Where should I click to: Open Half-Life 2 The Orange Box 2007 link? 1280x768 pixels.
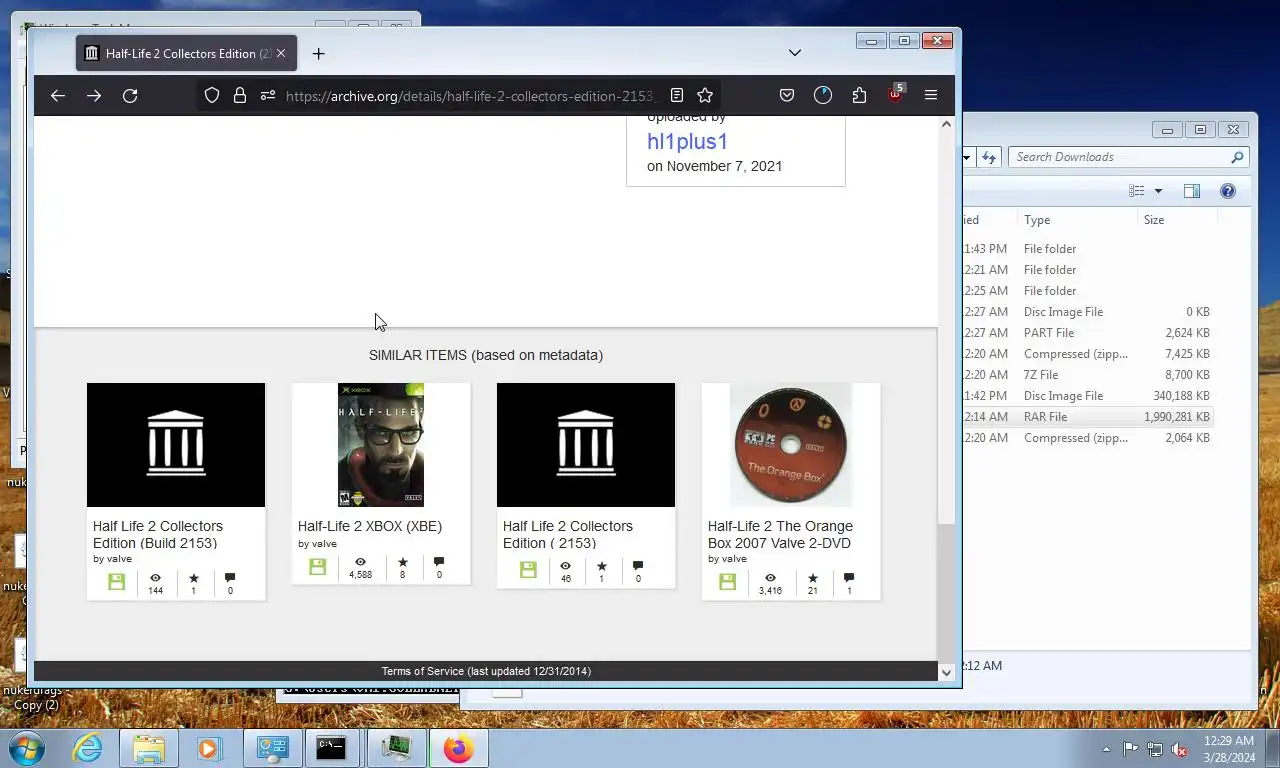pos(780,534)
